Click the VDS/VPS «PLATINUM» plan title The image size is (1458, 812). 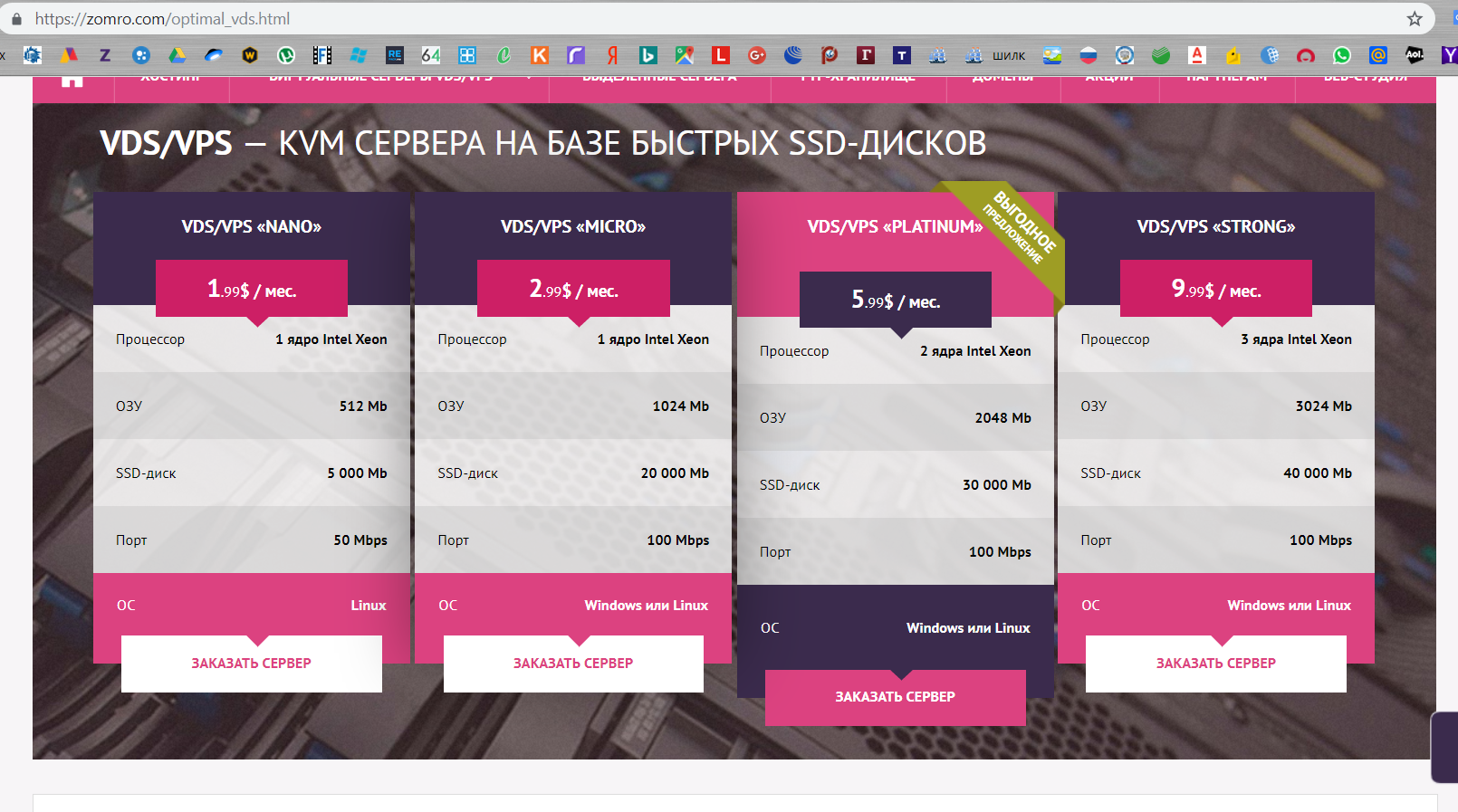coord(895,226)
